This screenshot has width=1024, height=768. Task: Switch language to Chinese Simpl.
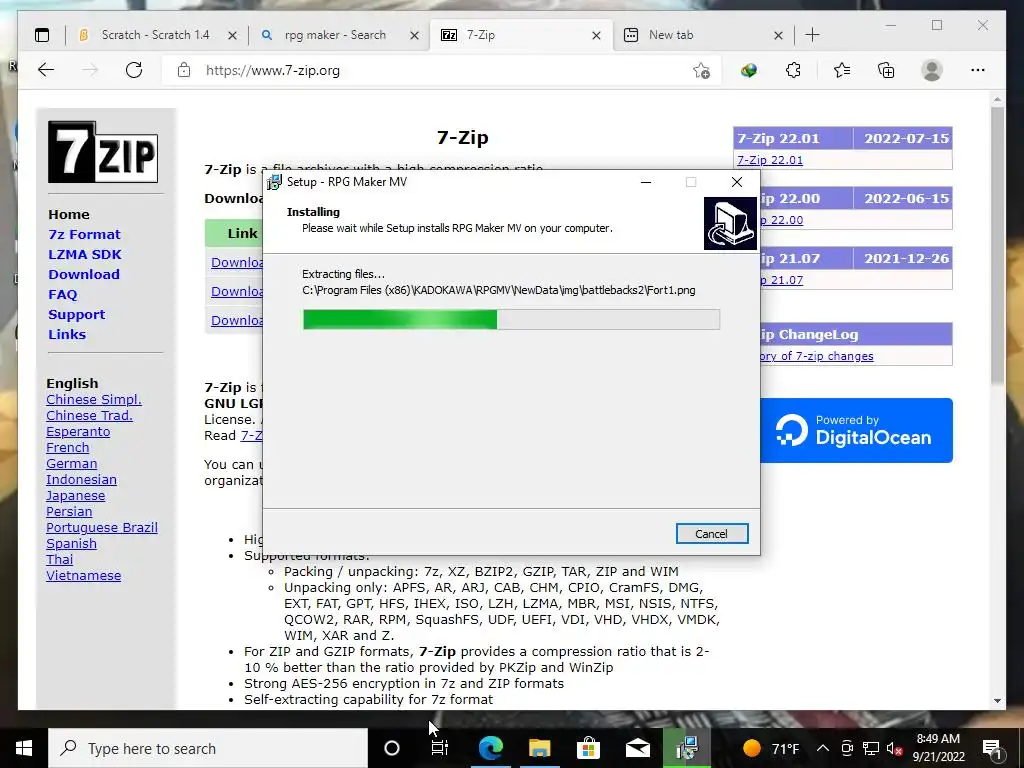tap(93, 400)
